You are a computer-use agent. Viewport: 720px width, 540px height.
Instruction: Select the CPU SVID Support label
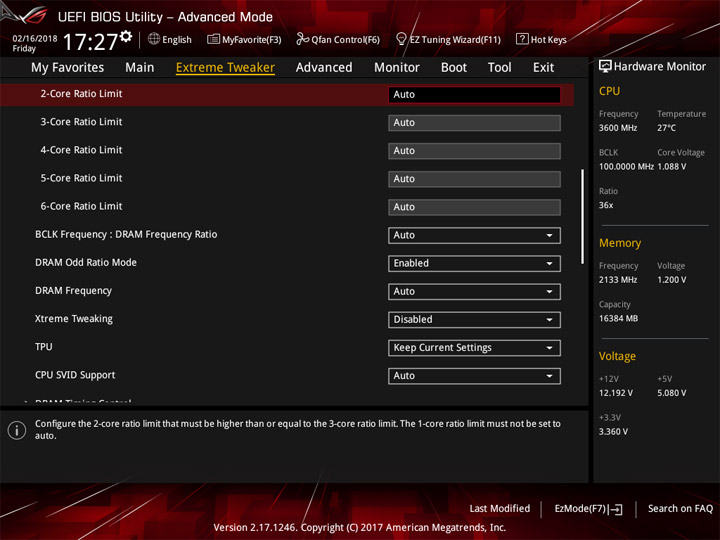(75, 375)
